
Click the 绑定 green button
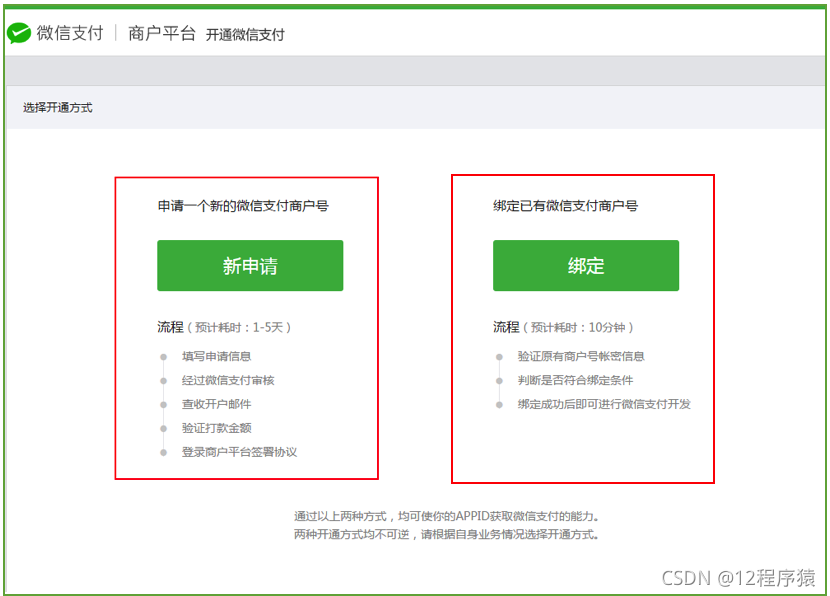[586, 265]
